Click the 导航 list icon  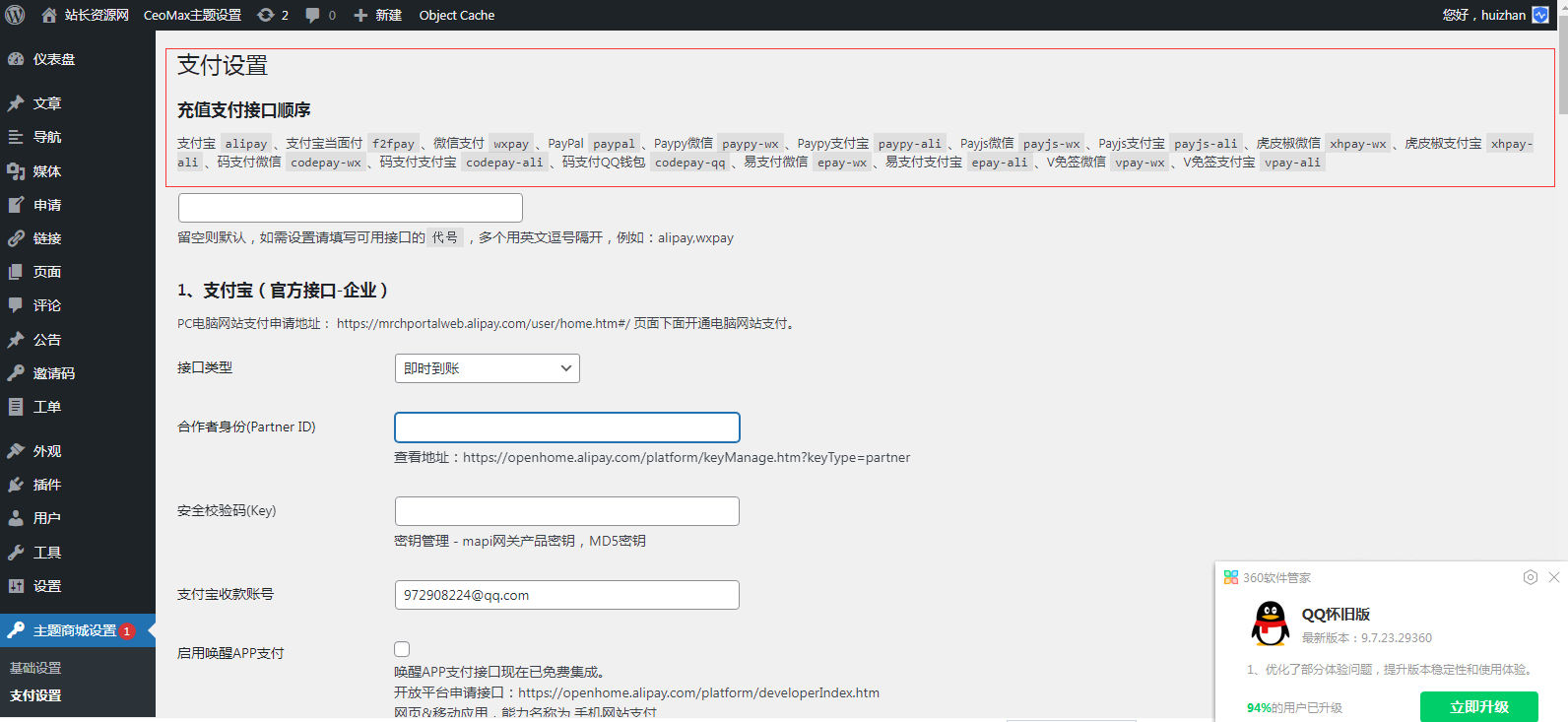tap(16, 137)
